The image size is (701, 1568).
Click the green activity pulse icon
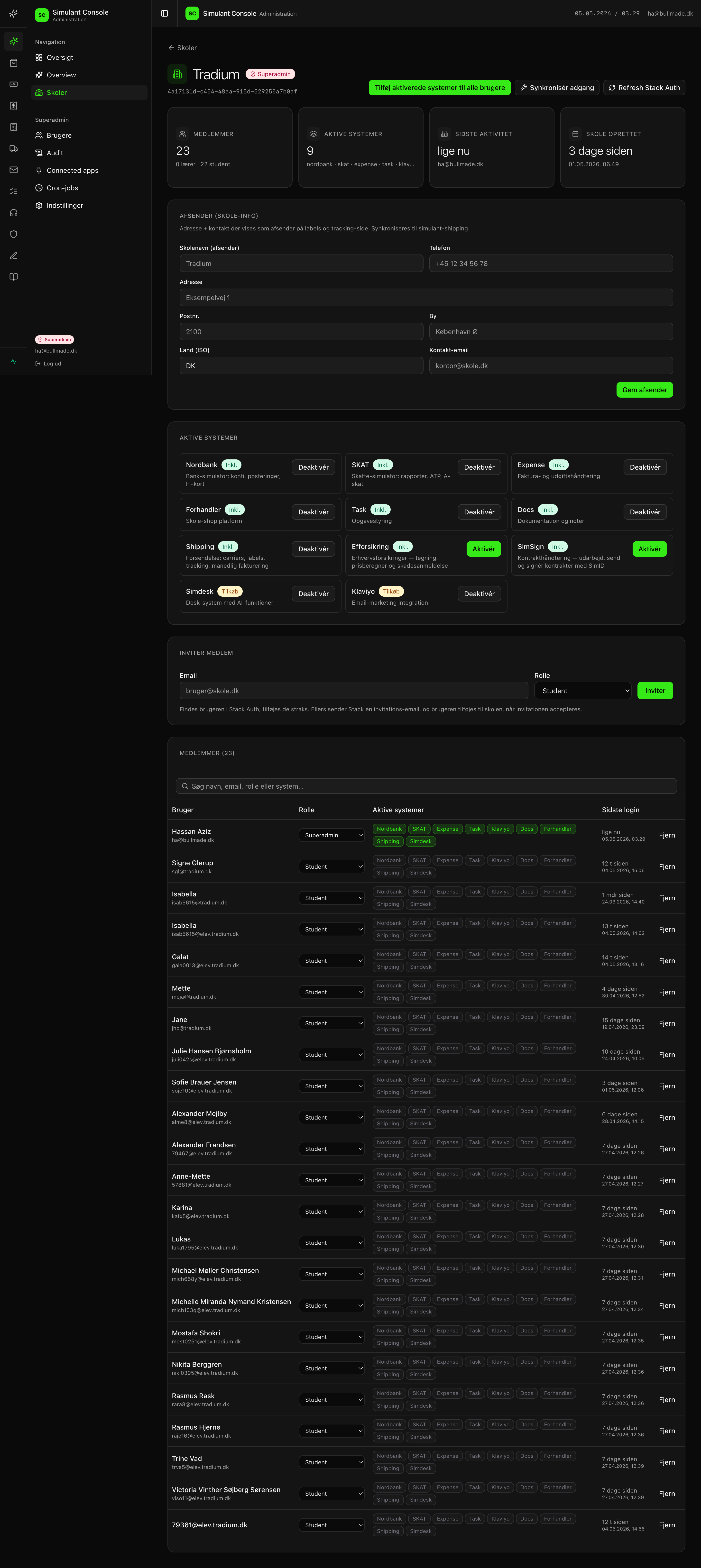coord(13,362)
